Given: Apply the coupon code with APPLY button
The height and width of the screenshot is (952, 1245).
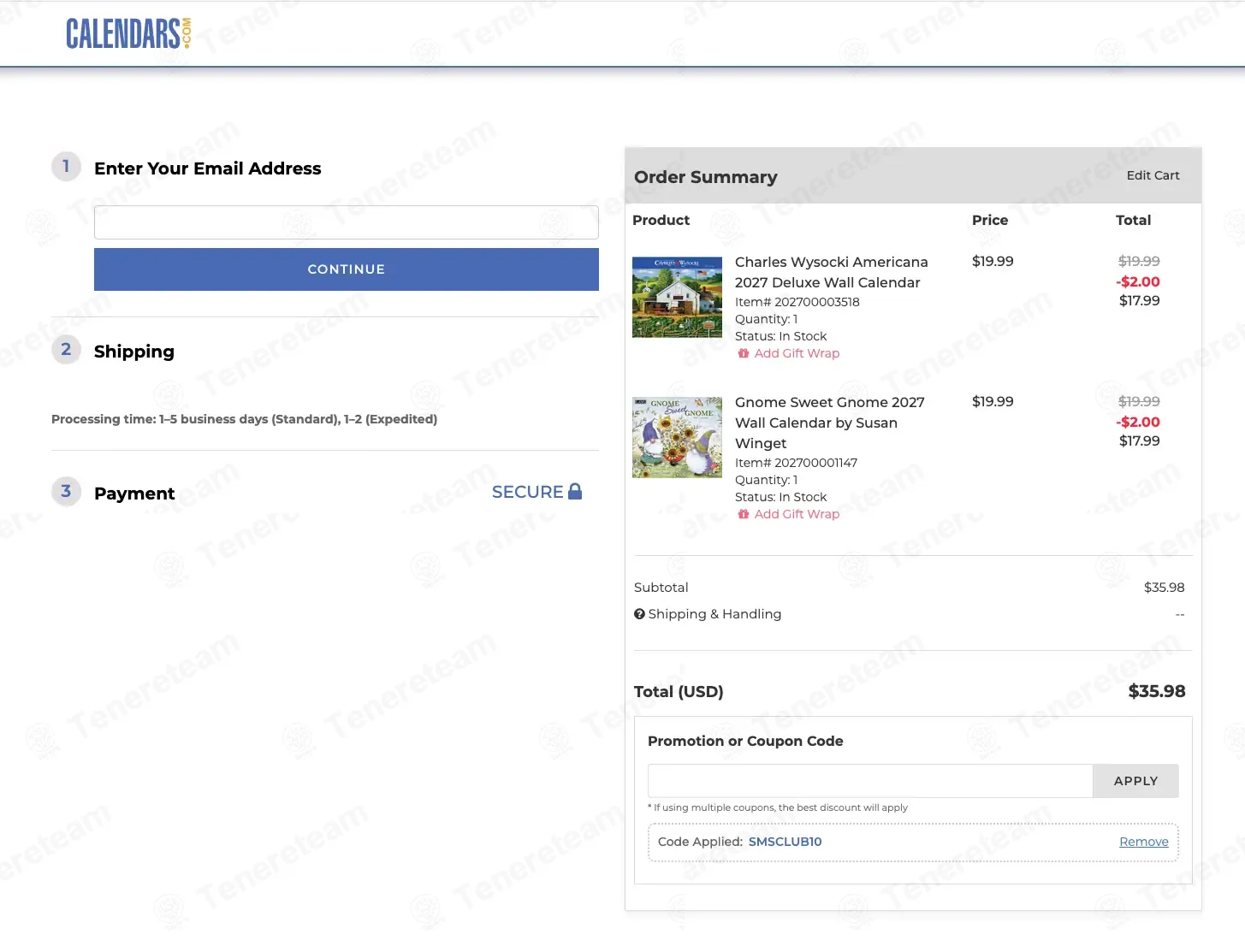Looking at the screenshot, I should pyautogui.click(x=1135, y=781).
